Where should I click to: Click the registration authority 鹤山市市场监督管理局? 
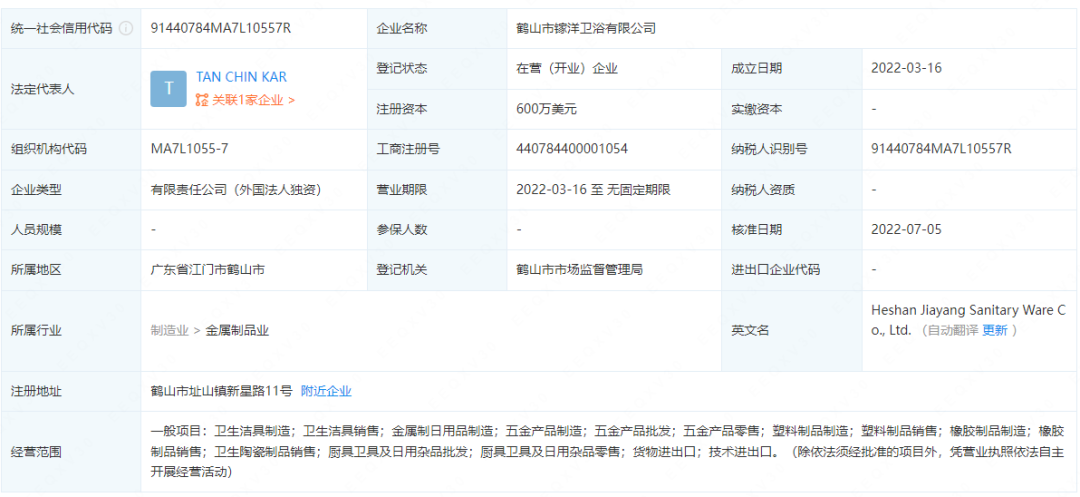(x=579, y=270)
